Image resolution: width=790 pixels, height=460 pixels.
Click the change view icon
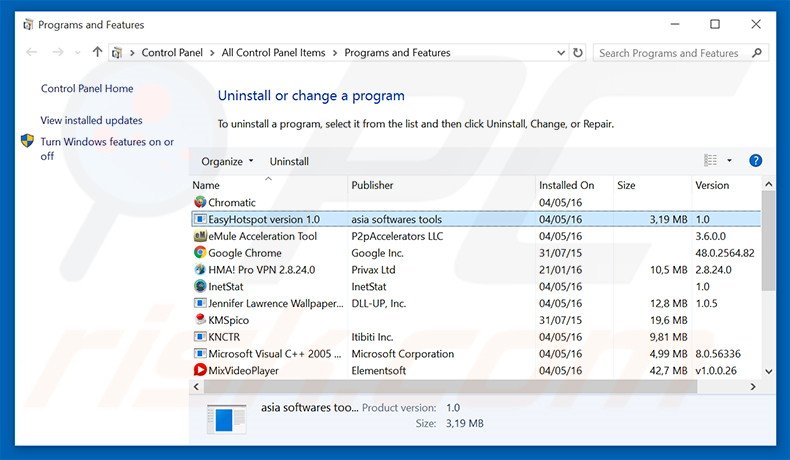coord(710,160)
